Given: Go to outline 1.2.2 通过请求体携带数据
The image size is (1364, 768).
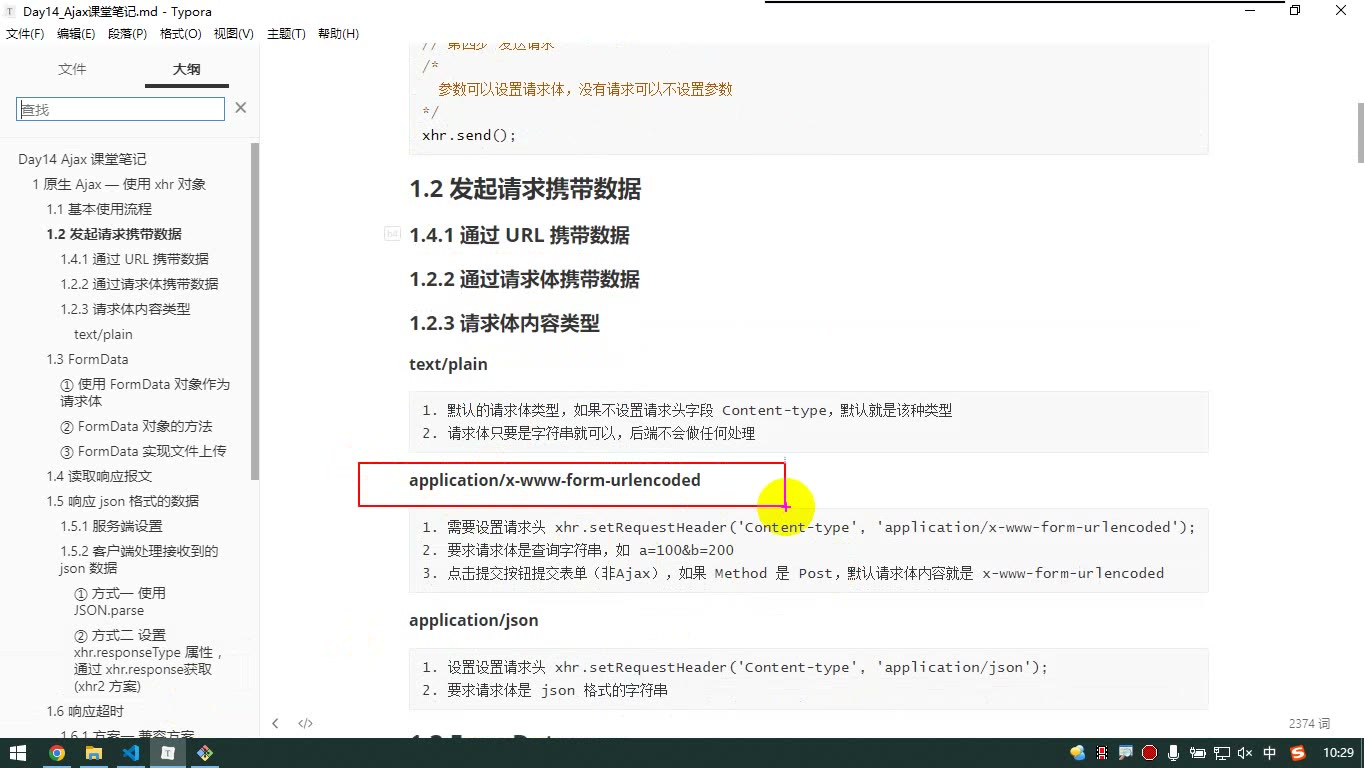Looking at the screenshot, I should click(139, 284).
